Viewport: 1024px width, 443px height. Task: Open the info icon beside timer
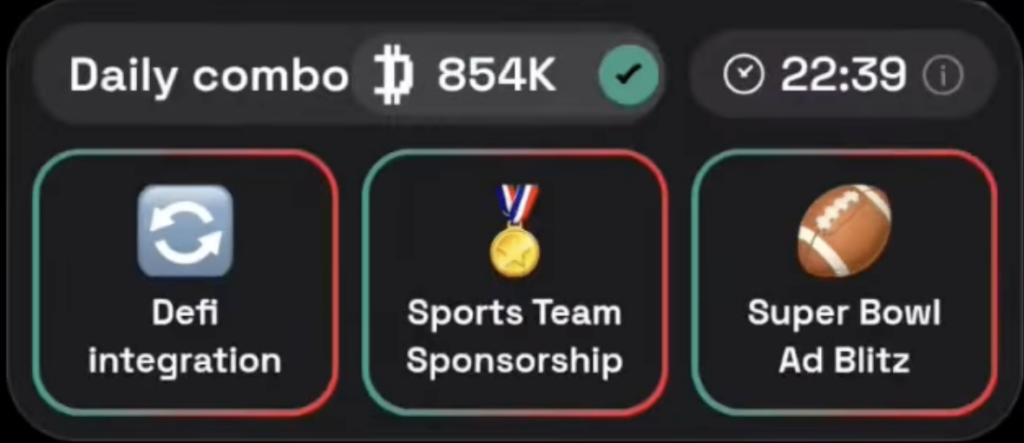942,76
